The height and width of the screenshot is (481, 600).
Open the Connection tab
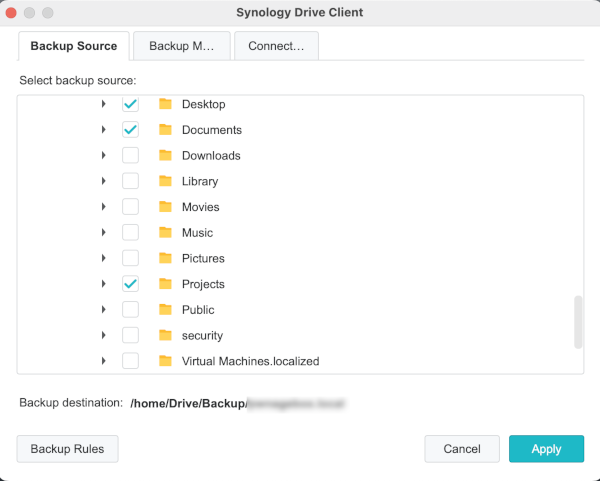(276, 46)
